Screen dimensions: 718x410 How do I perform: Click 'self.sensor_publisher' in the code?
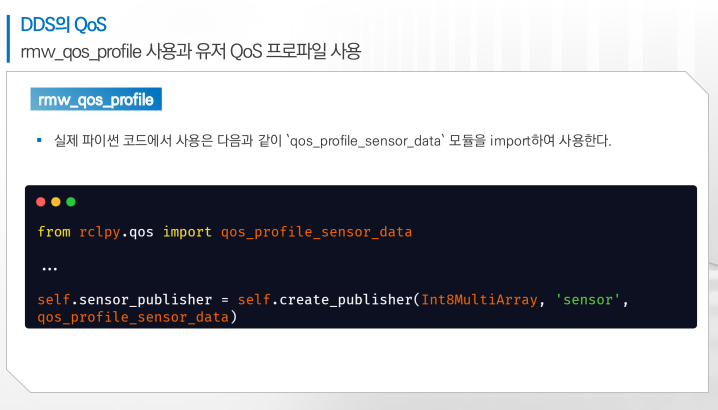125,300
